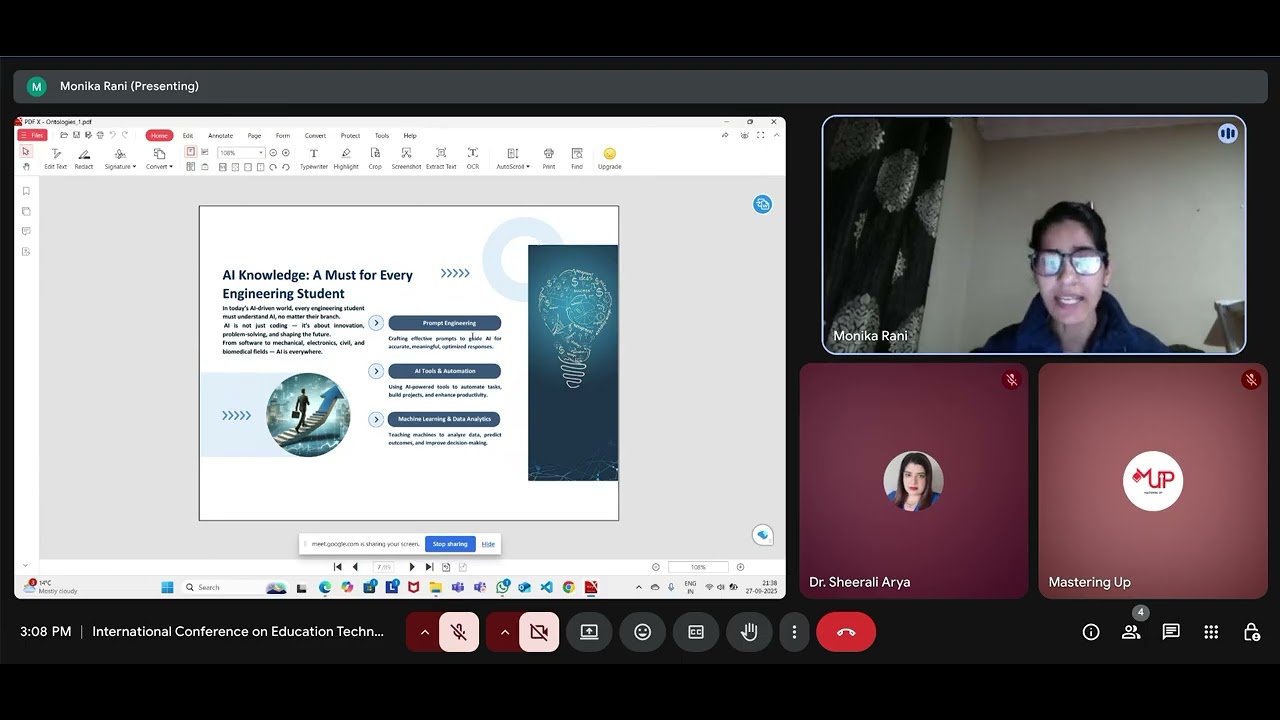Expand video settings arrow next to camera

click(x=504, y=632)
